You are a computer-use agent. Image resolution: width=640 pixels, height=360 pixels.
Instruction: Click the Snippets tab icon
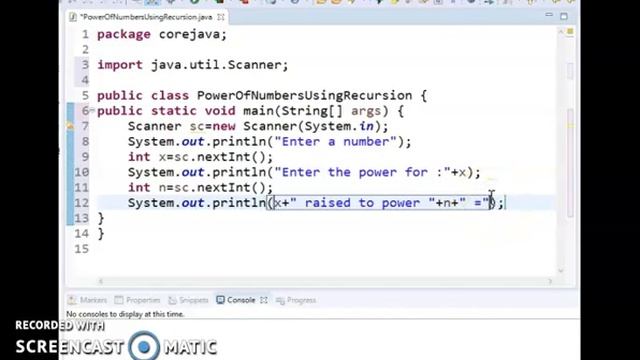coord(172,300)
